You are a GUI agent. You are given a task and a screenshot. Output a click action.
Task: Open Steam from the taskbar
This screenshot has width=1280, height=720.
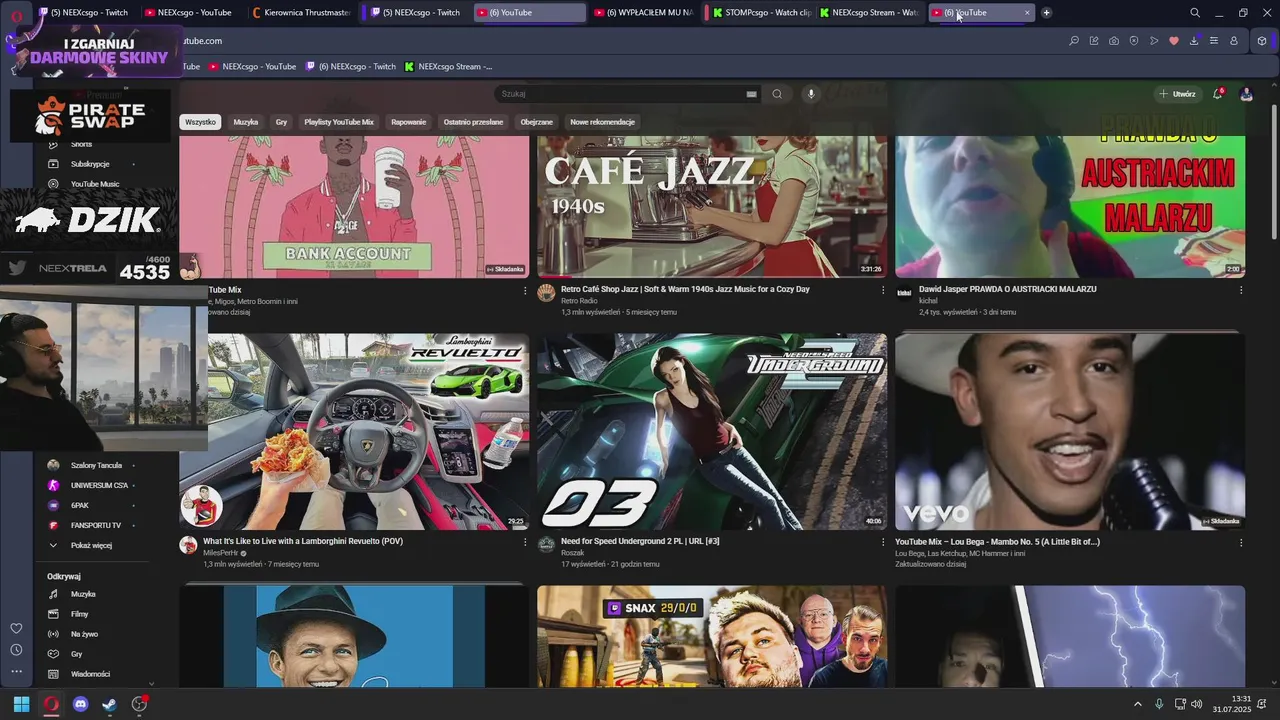pos(109,704)
